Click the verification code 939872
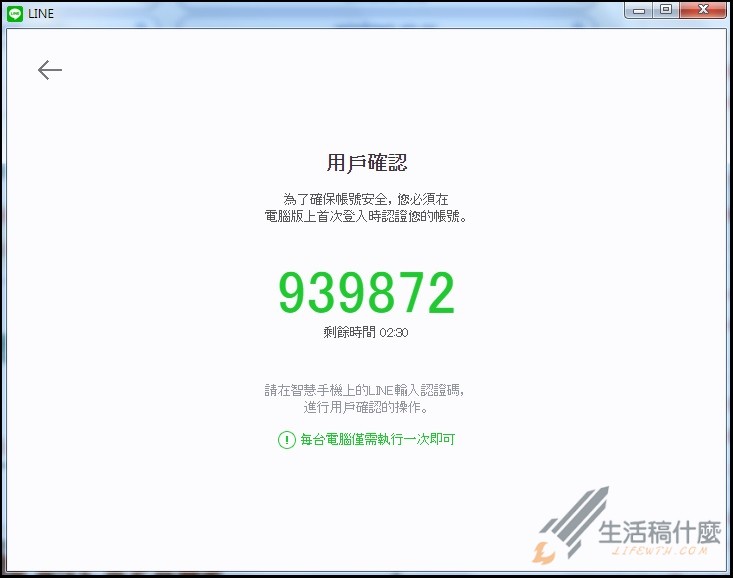Image resolution: width=733 pixels, height=578 pixels. [366, 293]
